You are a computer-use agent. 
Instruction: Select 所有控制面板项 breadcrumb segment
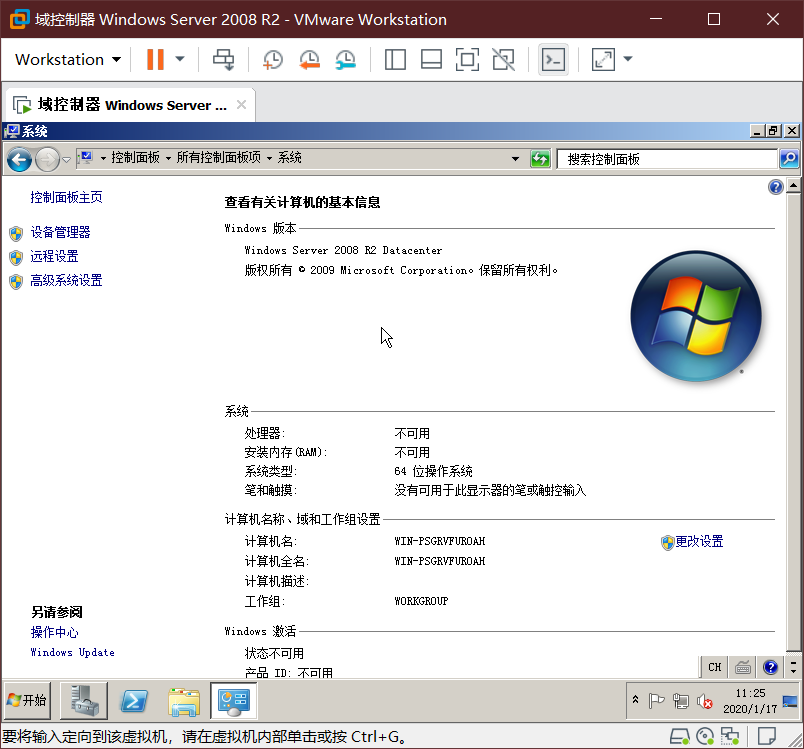218,158
